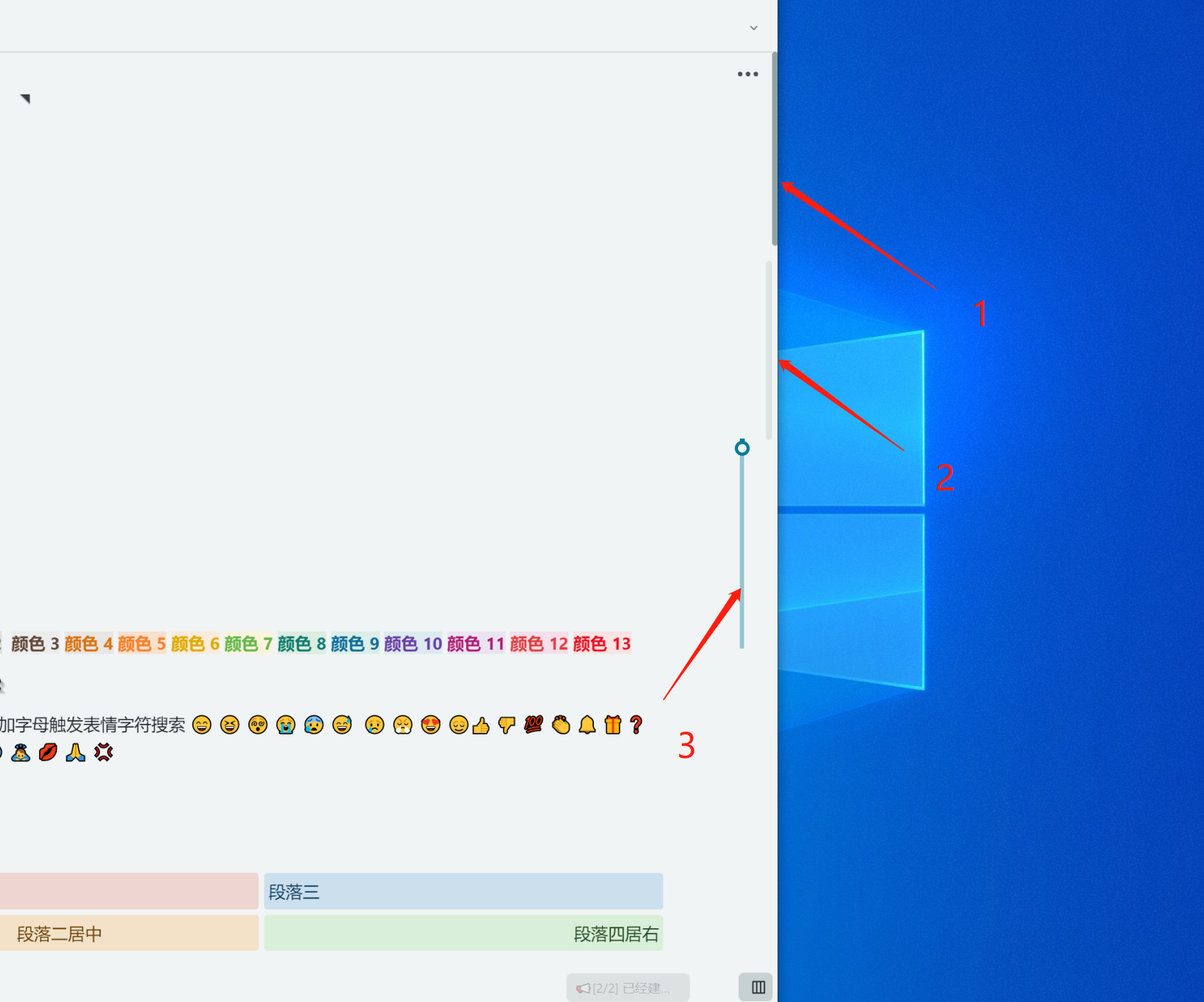
Task: Expand the chevron at the top right
Action: [x=753, y=28]
